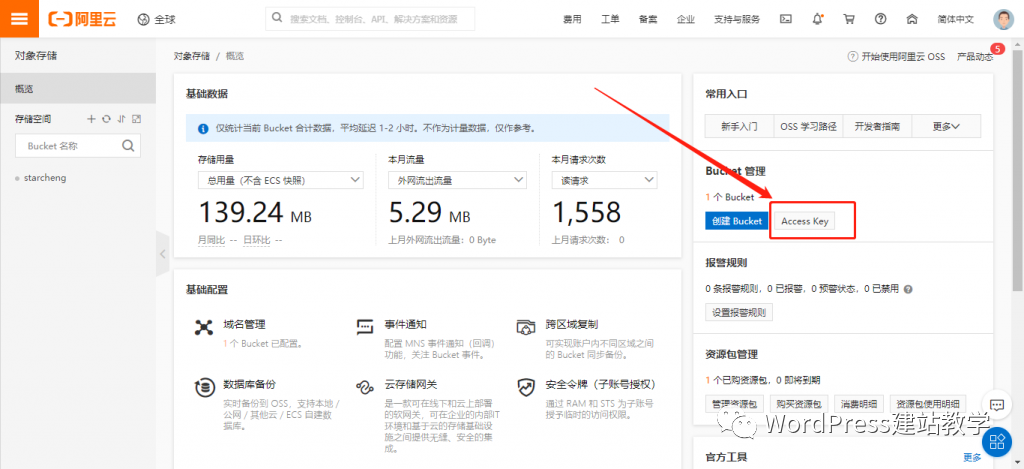1024x469 pixels.
Task: Click the 云存储网关 icon
Action: [364, 387]
